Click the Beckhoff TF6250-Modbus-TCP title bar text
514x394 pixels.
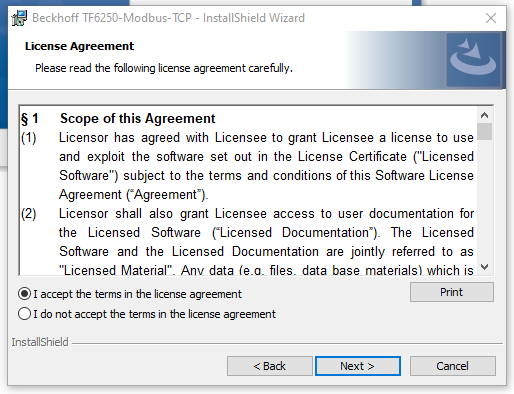[x=168, y=18]
